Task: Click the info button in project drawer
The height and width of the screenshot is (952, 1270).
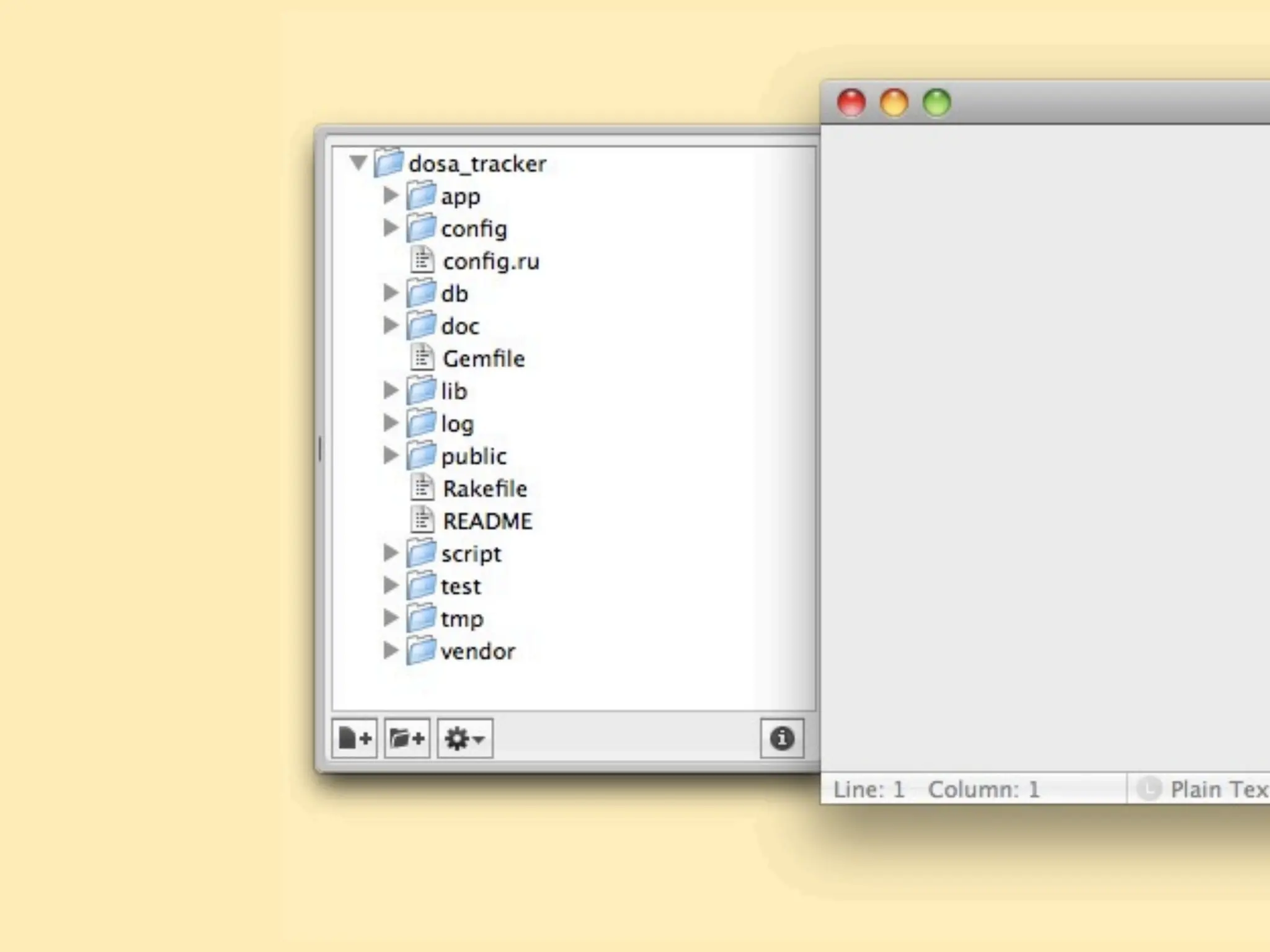Action: click(781, 738)
